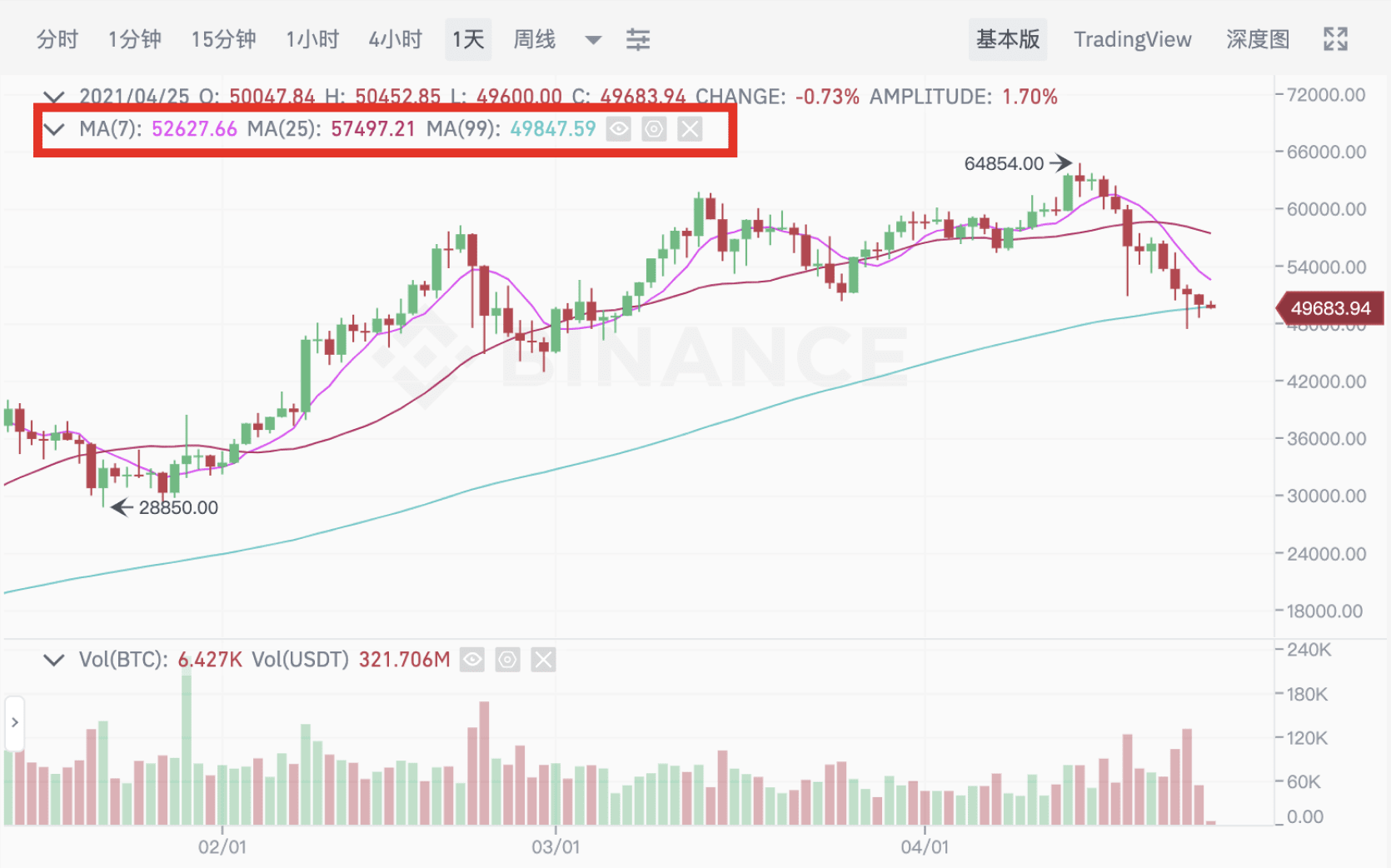Image resolution: width=1391 pixels, height=868 pixels.
Task: Click the current price label 49683.94
Action: click(x=1330, y=308)
